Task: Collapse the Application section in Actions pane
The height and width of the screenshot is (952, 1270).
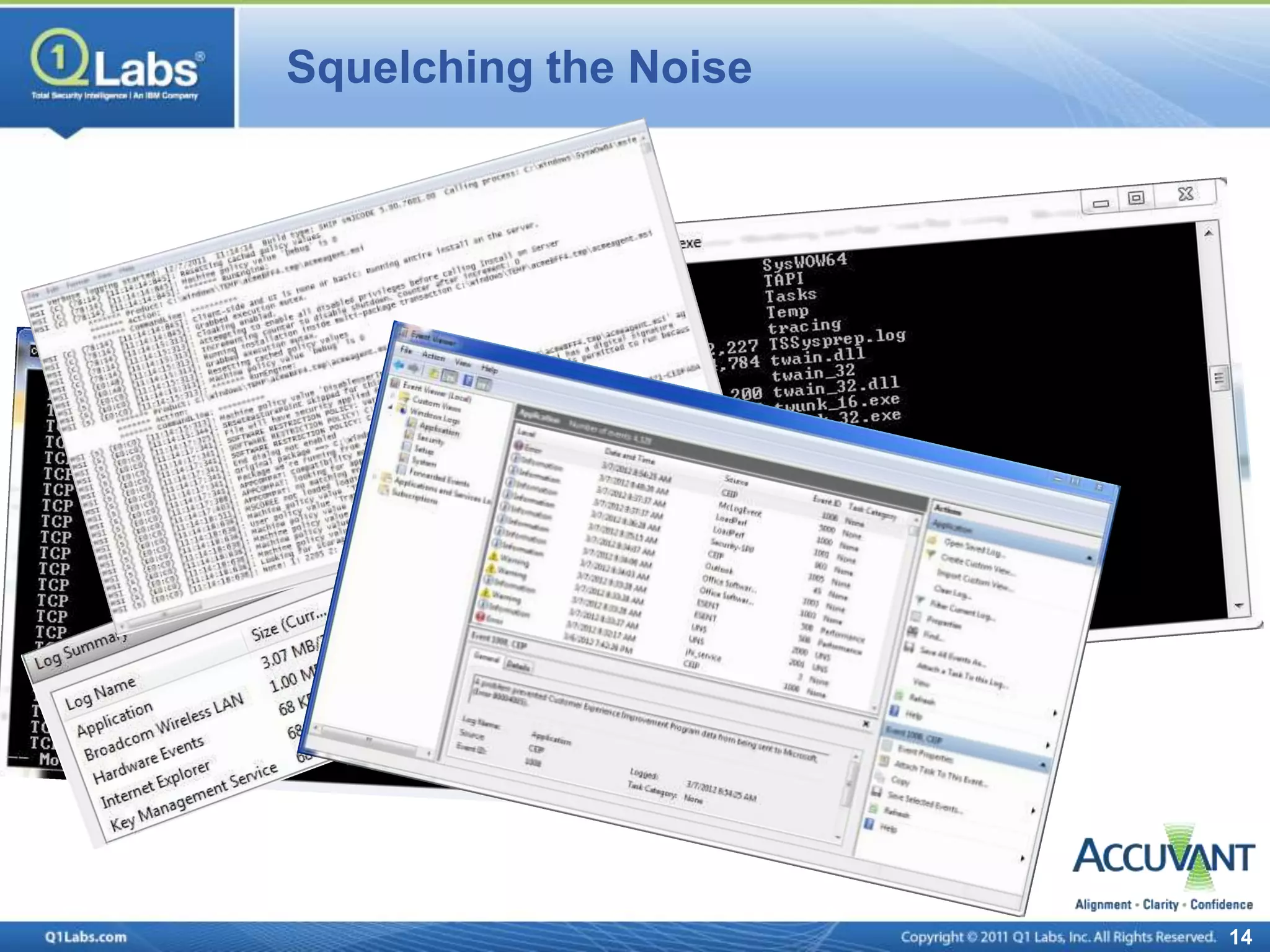Action: (x=1090, y=560)
